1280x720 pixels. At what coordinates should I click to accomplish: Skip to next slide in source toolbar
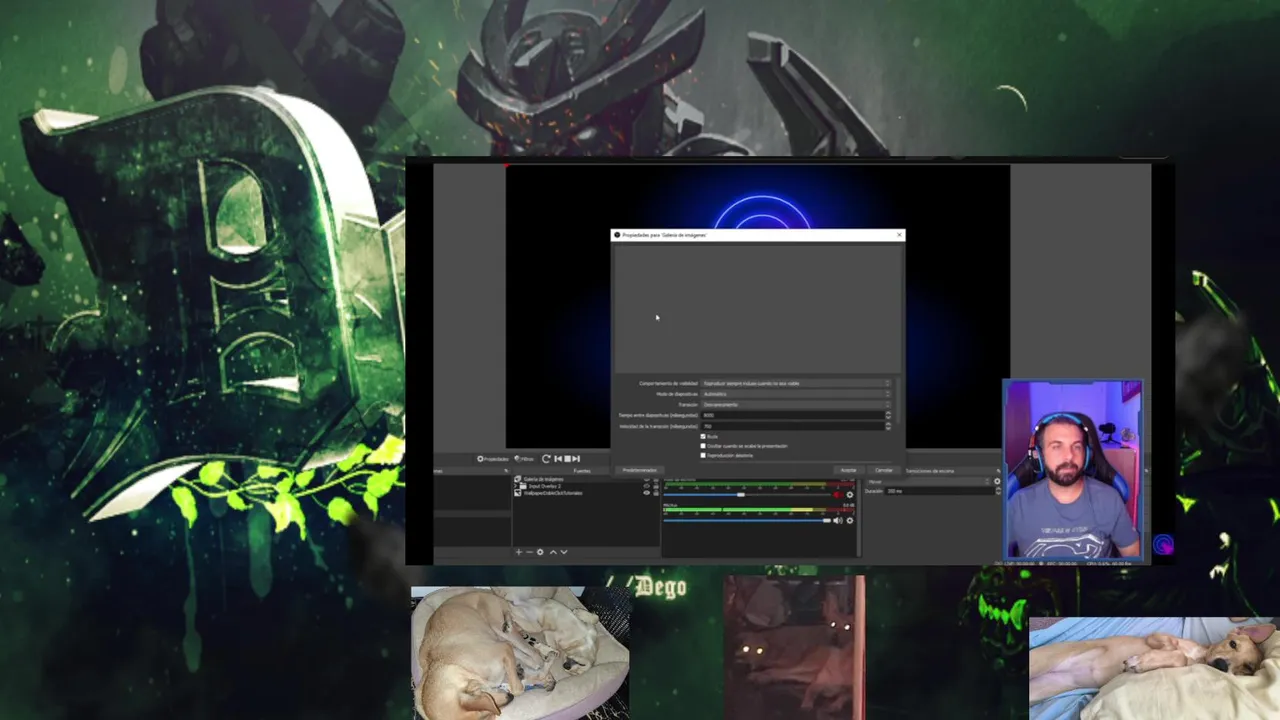575,459
